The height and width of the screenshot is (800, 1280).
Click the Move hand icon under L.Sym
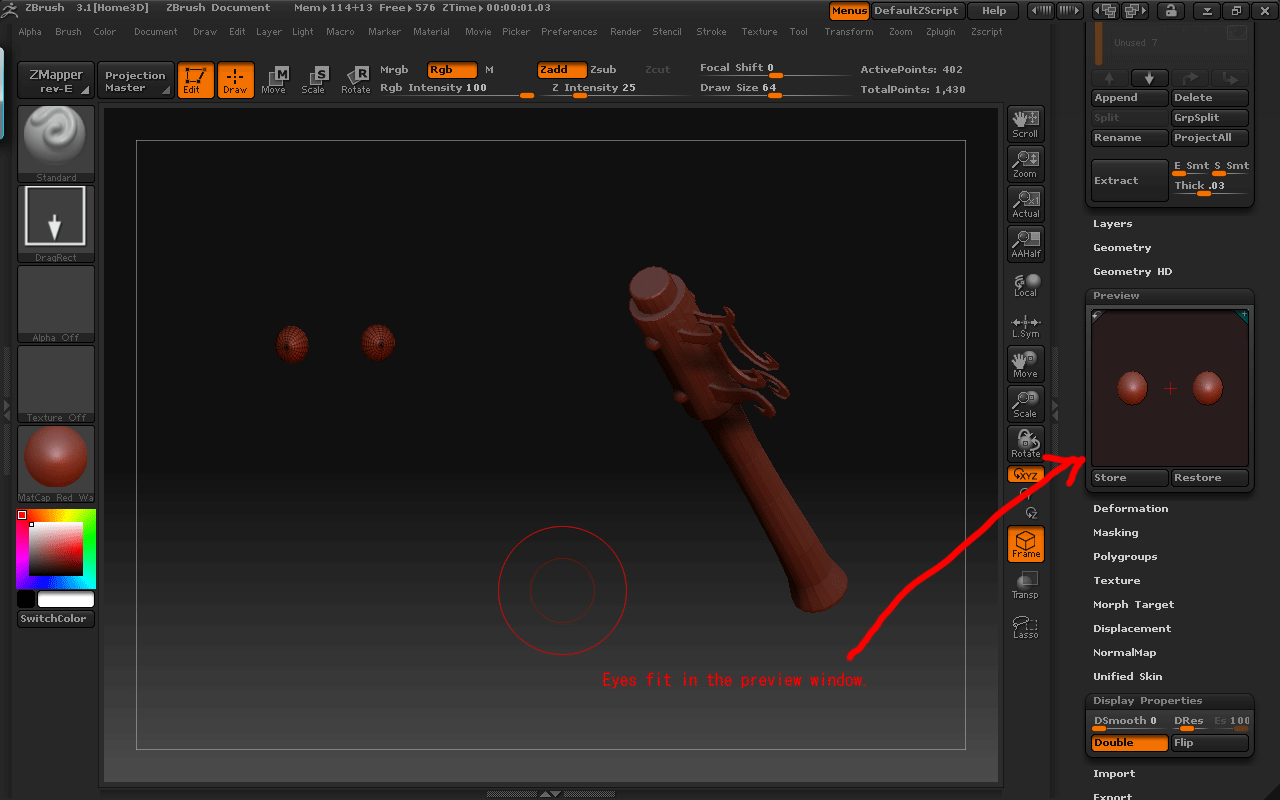[1025, 364]
